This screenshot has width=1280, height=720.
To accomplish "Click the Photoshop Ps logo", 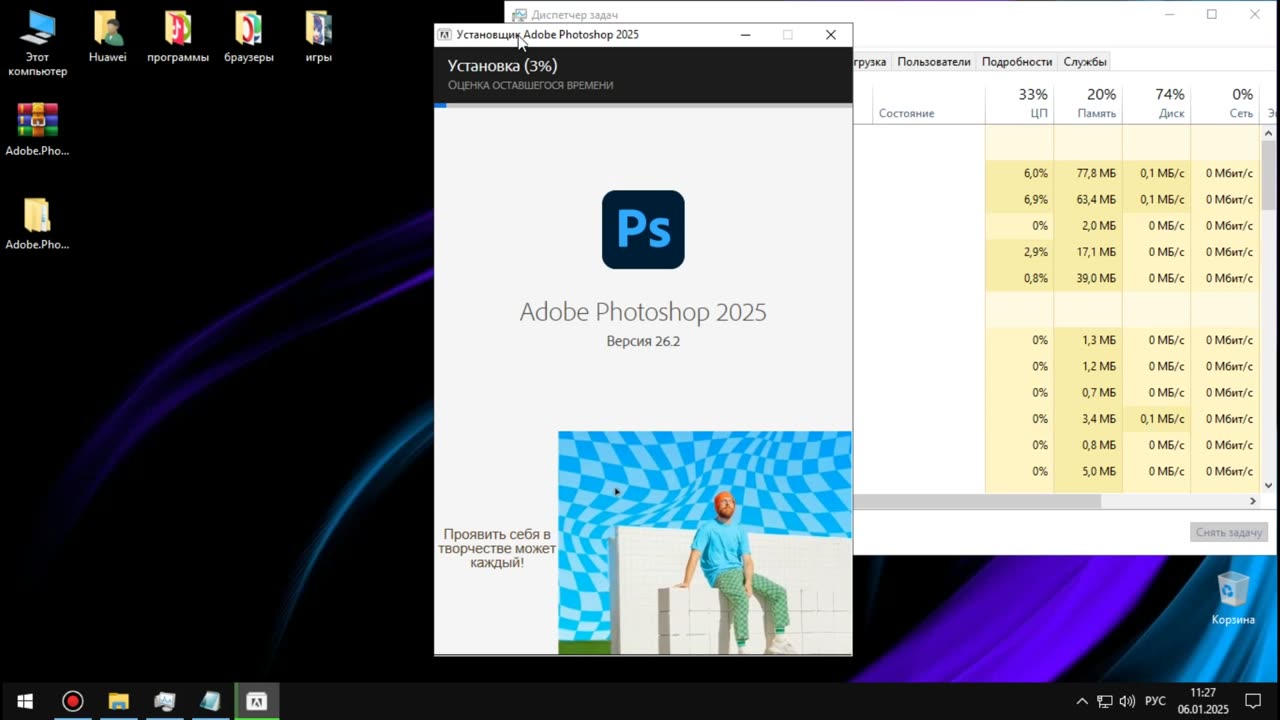I will [x=643, y=229].
